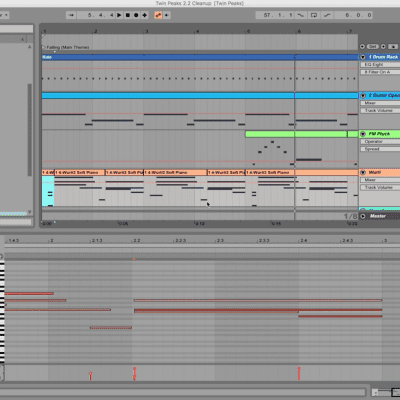This screenshot has height=400, width=400.
Task: Click the browser scroll-down arrow
Action: point(30,212)
